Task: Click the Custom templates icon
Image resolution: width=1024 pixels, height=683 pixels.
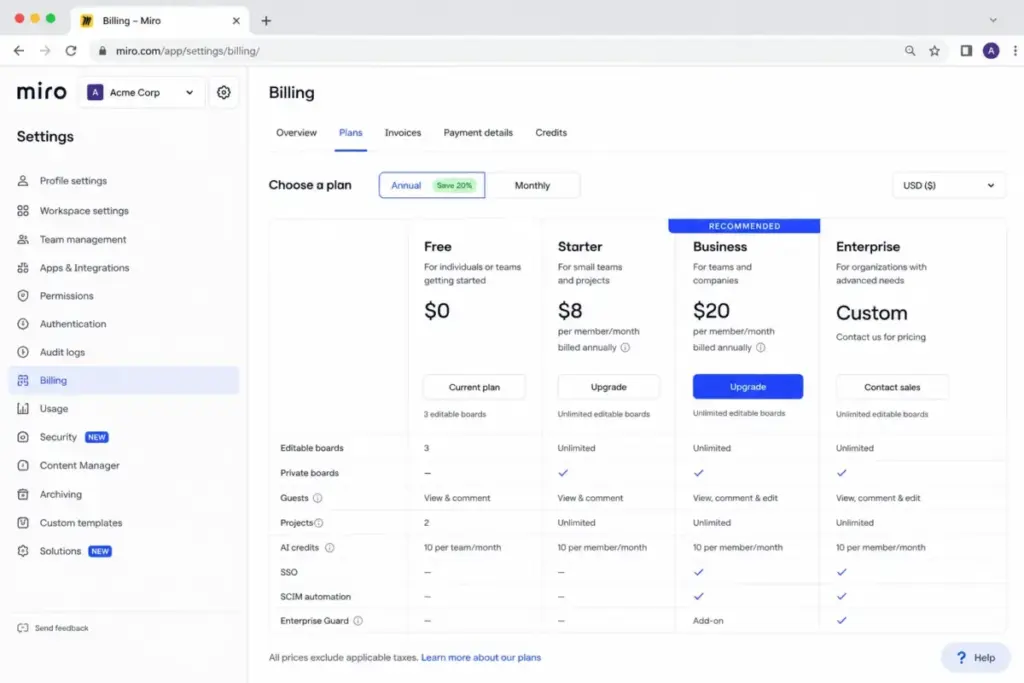Action: point(23,523)
